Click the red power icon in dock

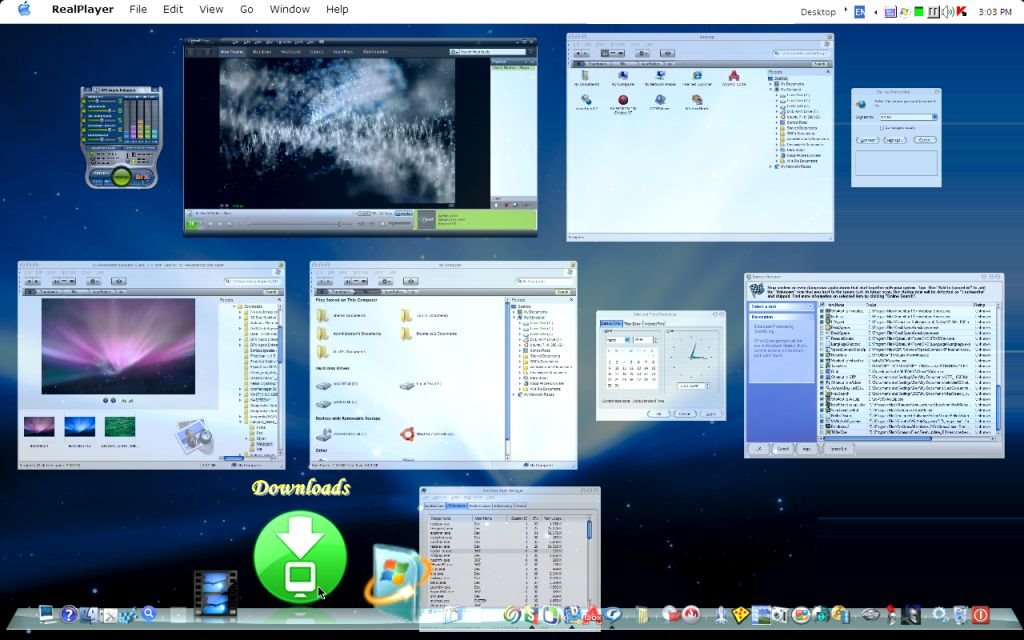point(980,615)
